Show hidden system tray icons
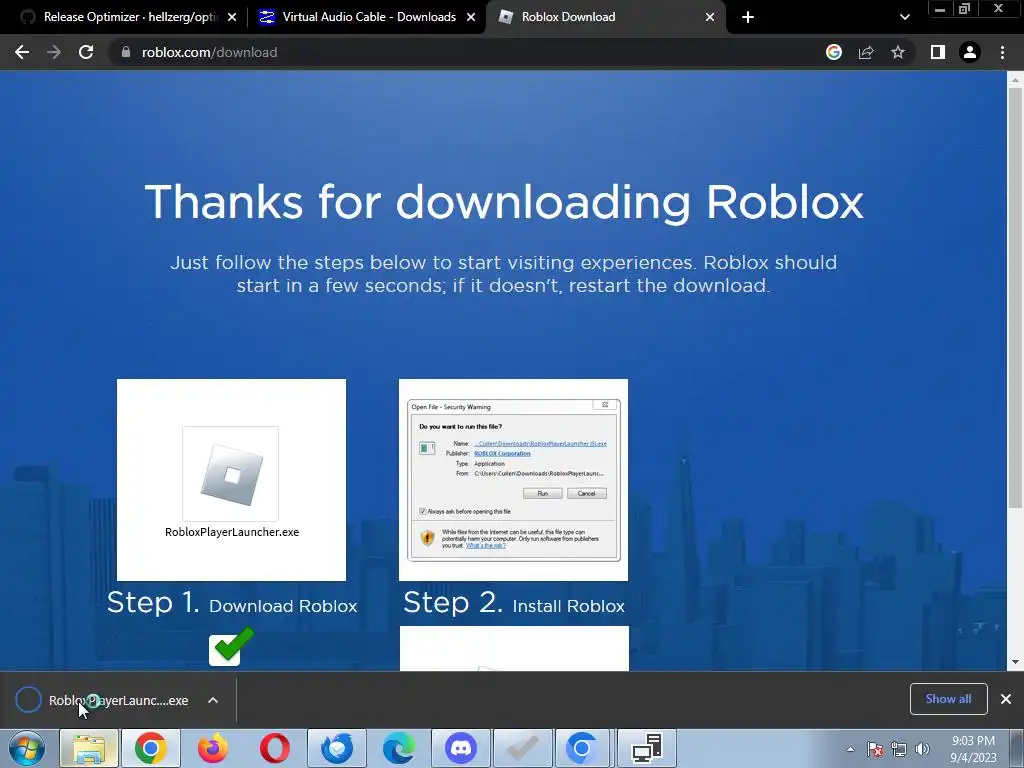The image size is (1024, 768). coord(850,750)
